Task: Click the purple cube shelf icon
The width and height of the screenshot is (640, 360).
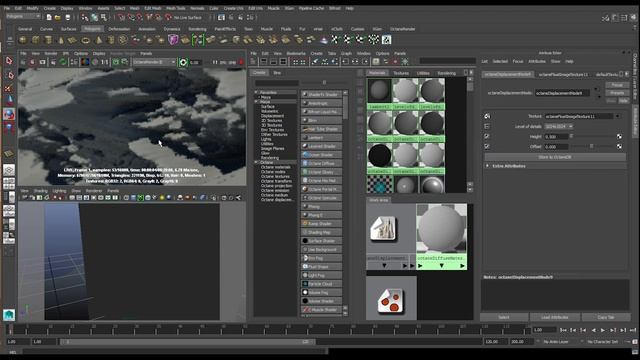Action: (x=173, y=40)
